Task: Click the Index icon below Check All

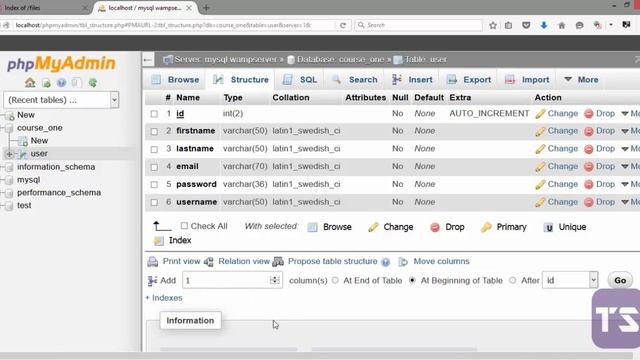Action: click(159, 241)
